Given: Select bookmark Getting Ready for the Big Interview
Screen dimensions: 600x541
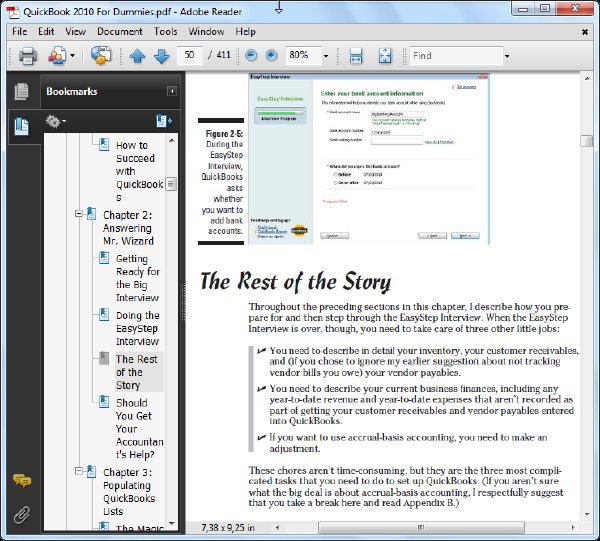Looking at the screenshot, I should [137, 278].
